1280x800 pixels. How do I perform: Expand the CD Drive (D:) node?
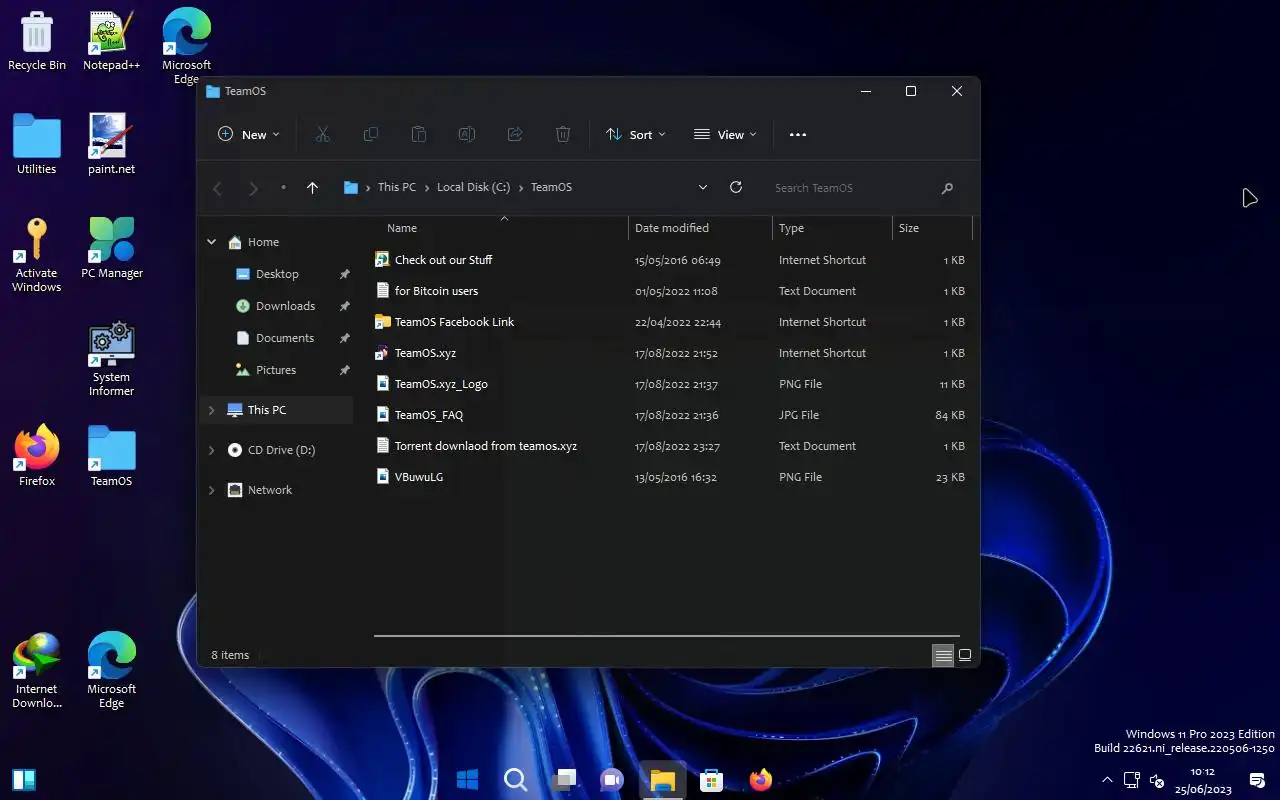pos(211,451)
